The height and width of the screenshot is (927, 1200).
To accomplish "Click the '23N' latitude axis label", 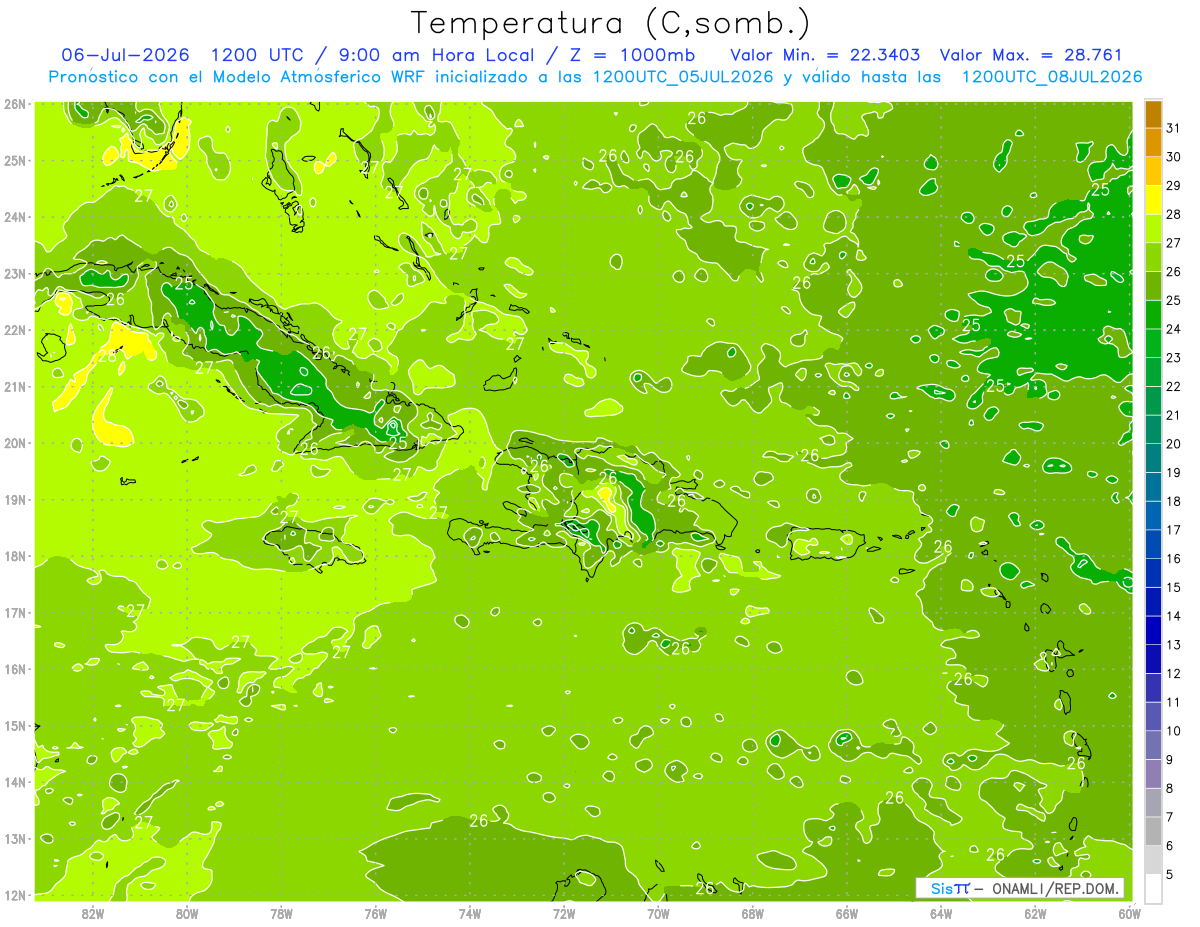I will (15, 274).
